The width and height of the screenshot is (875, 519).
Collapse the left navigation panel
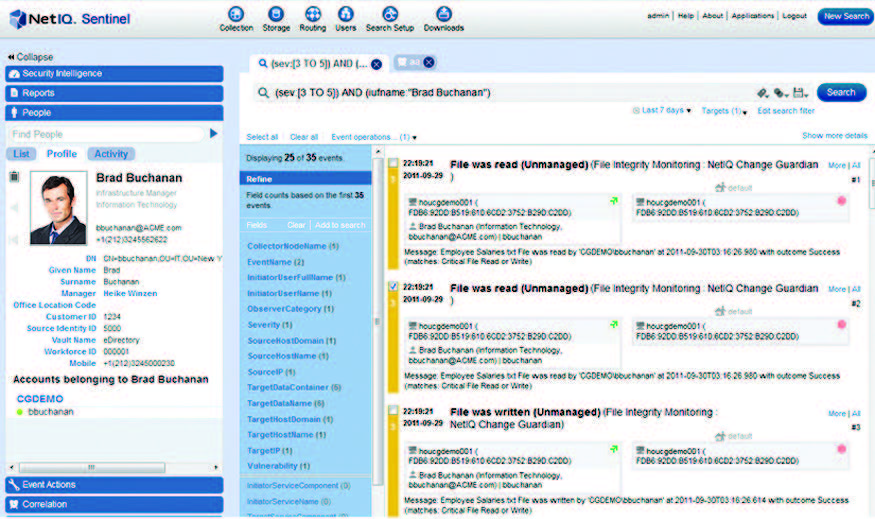pyautogui.click(x=31, y=57)
